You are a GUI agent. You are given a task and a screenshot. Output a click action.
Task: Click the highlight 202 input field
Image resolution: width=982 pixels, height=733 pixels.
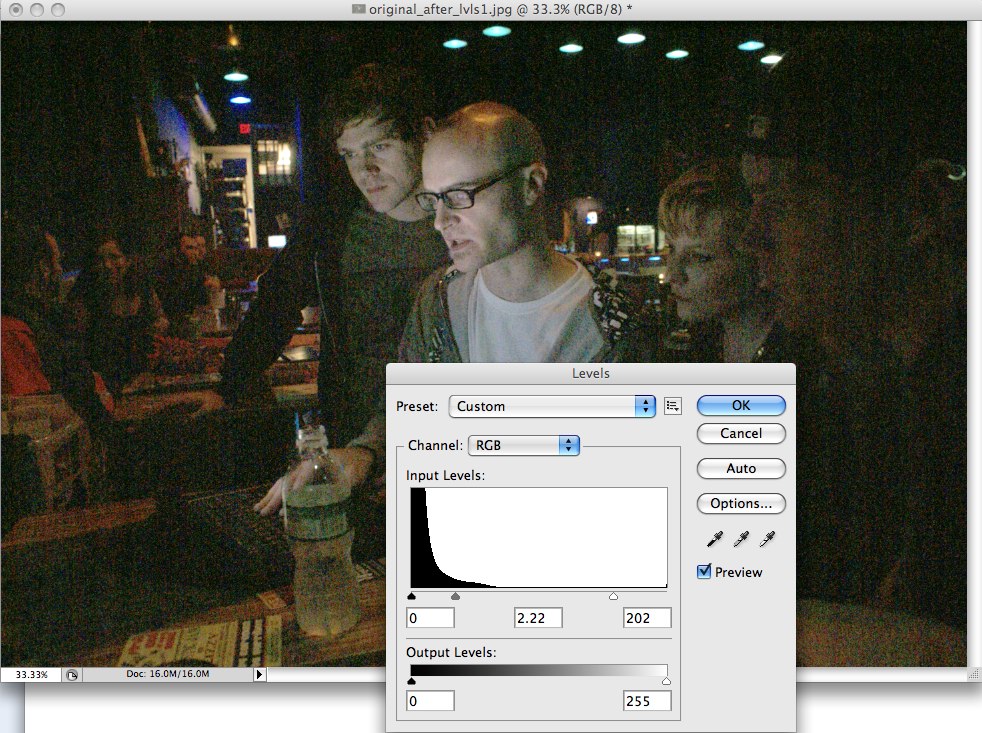point(647,618)
